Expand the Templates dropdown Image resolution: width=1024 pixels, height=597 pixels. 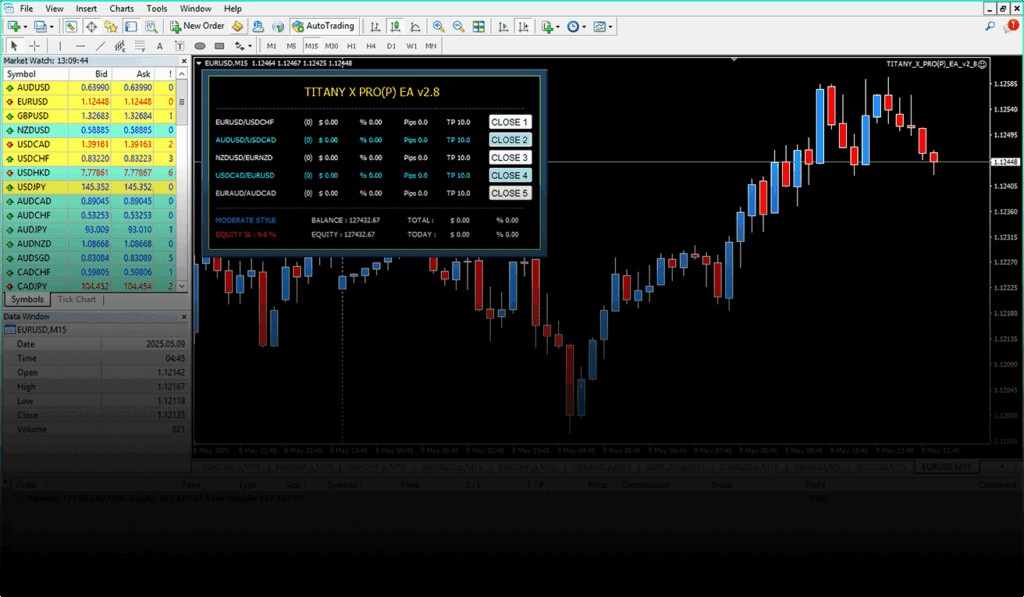(x=610, y=27)
